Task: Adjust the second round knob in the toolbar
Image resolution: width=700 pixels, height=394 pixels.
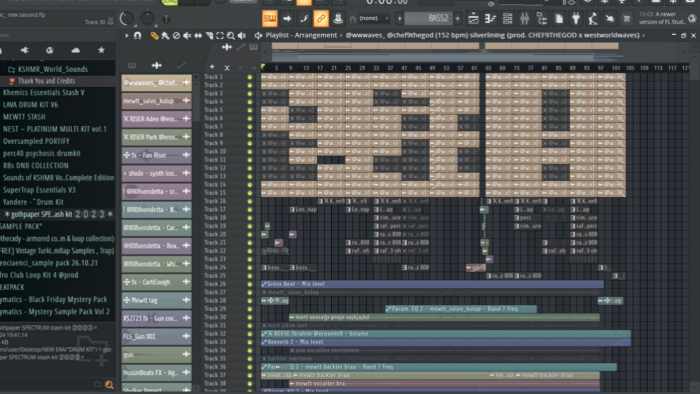Action: [147, 19]
